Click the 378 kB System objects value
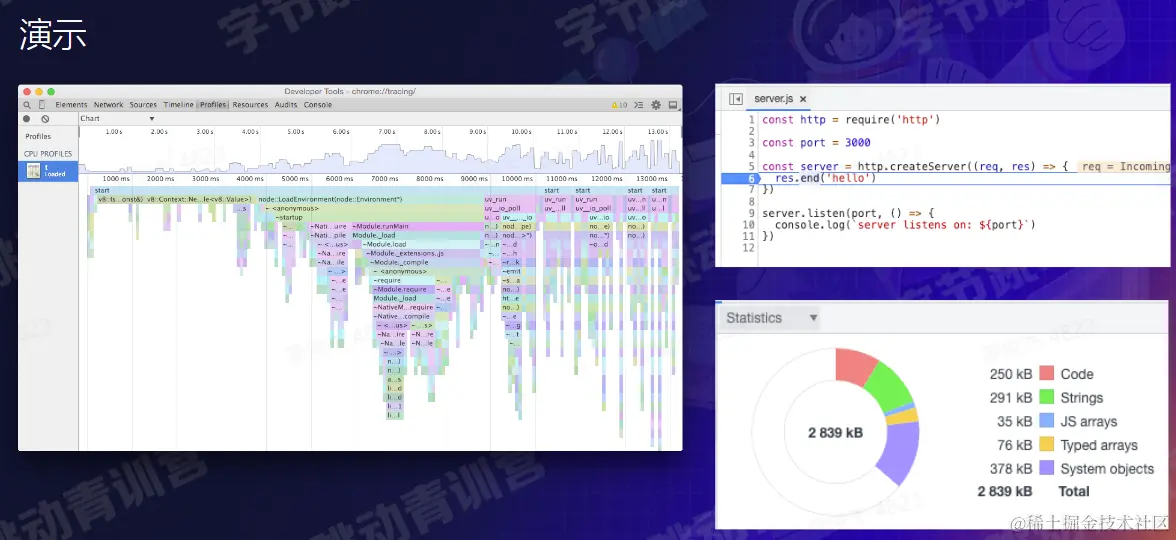Viewport: 1176px width, 540px height. (1011, 469)
